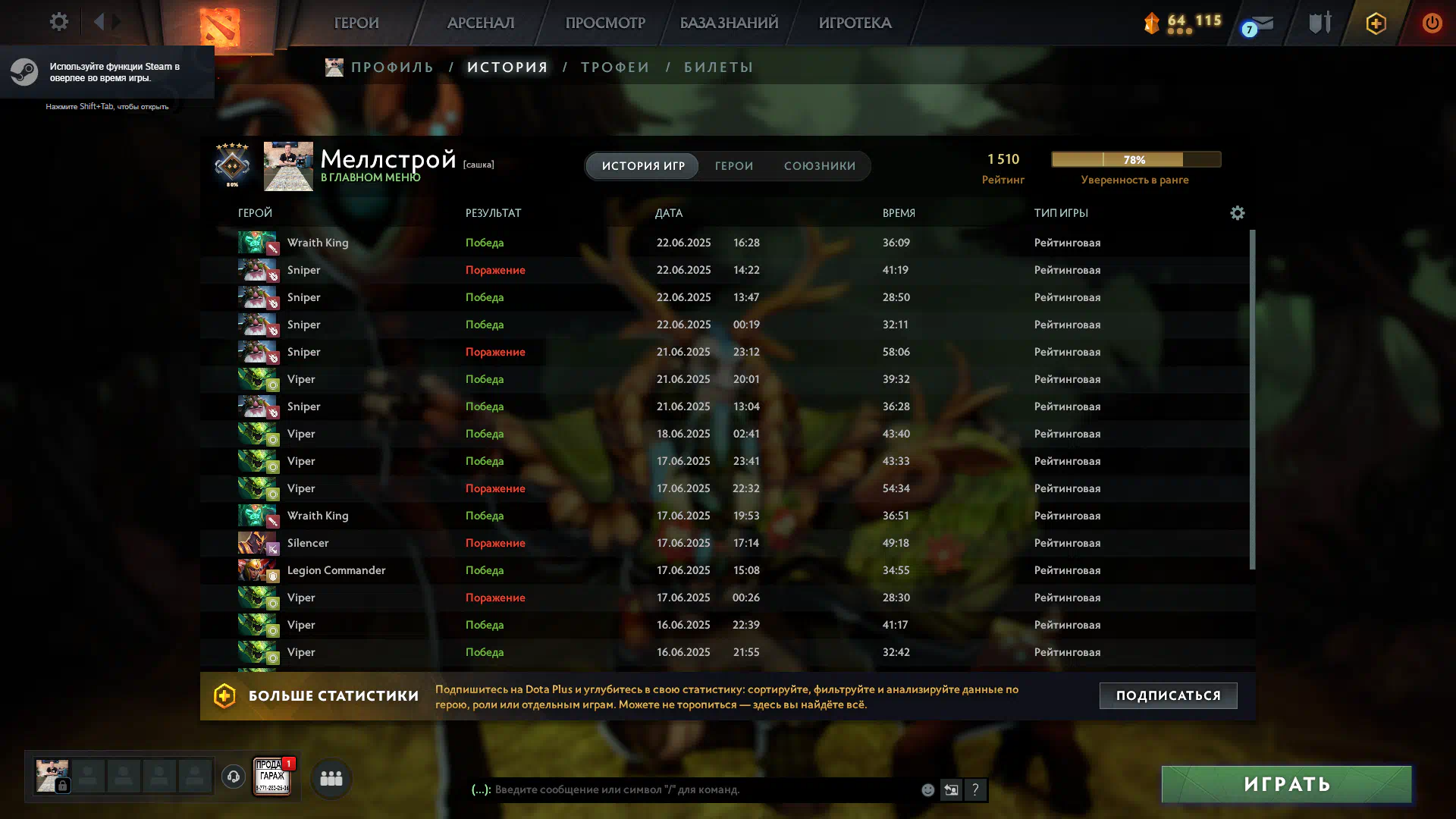Click the Steam overlay logo notification

point(24,72)
